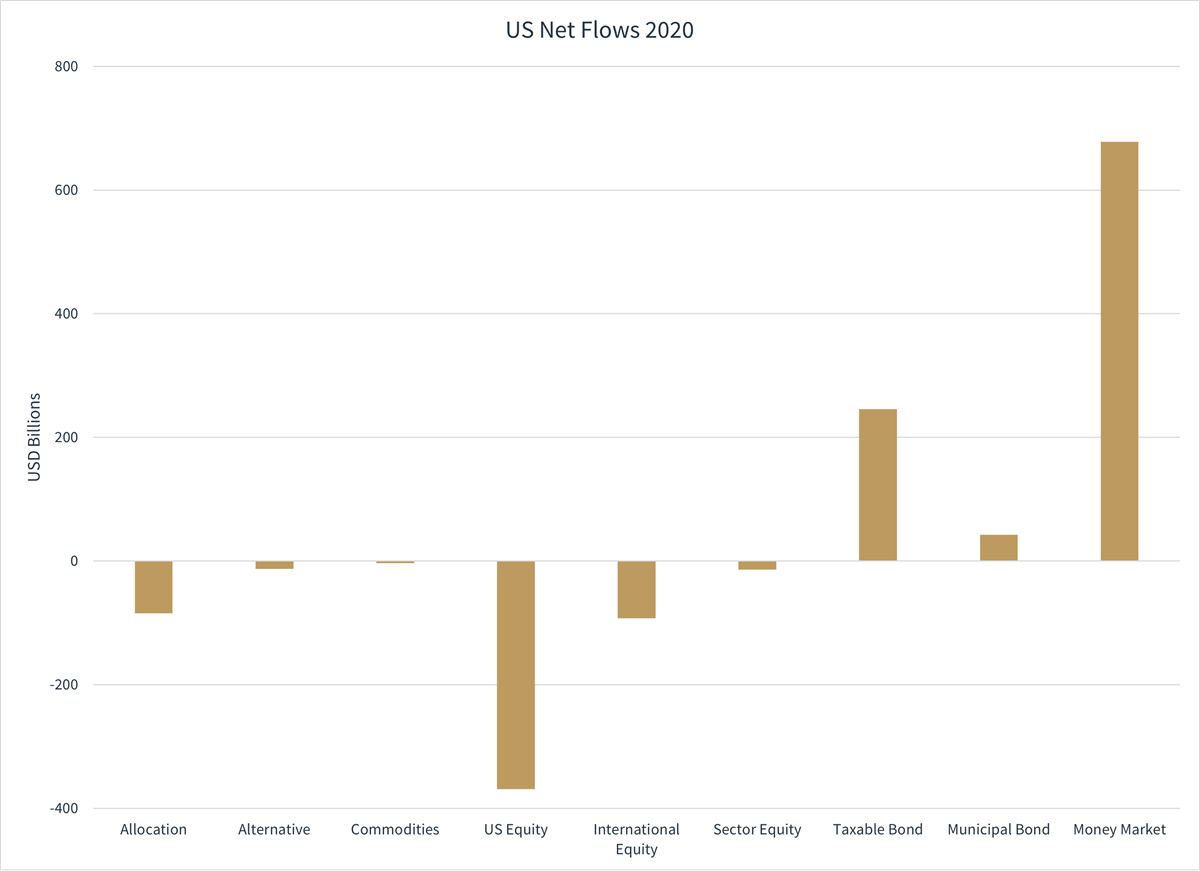1200x871 pixels.
Task: Click the Taxable Bond x-axis label
Action: point(878,830)
